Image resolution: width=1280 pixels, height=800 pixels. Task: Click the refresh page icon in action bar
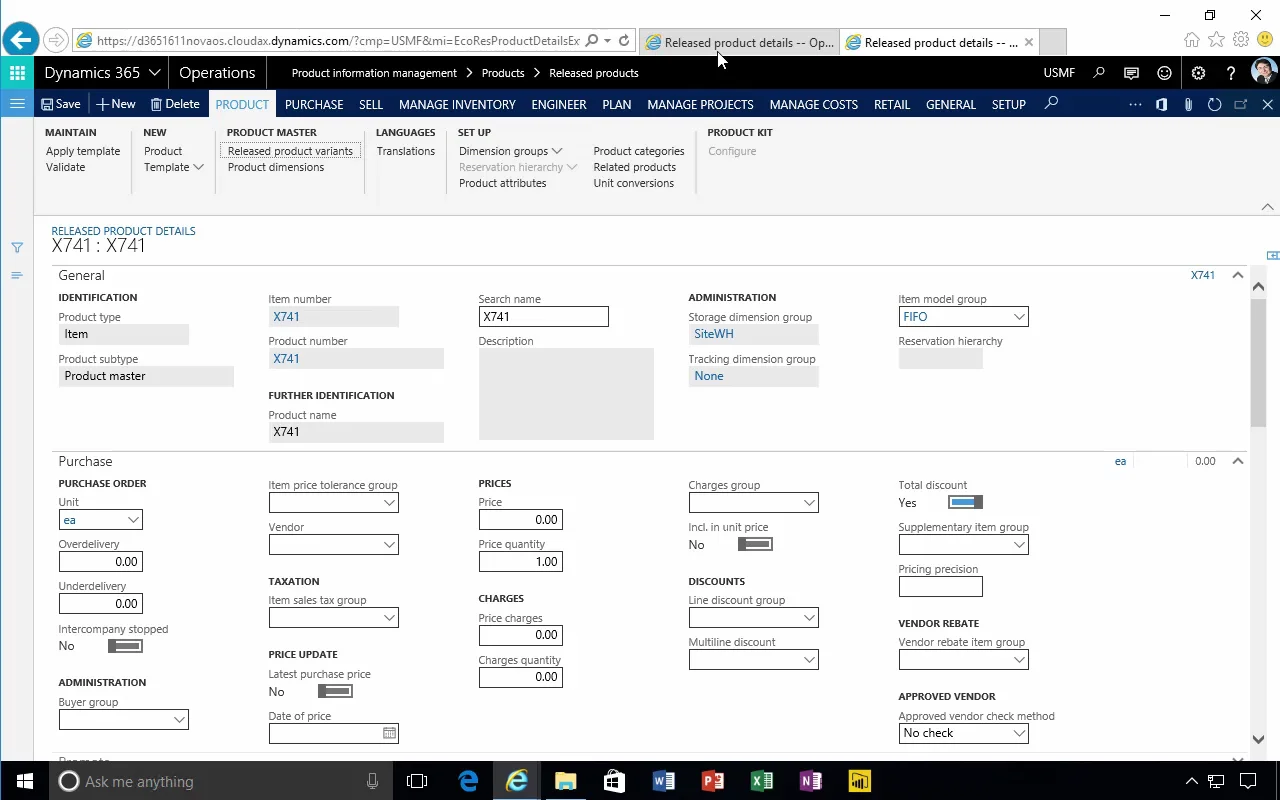(1214, 104)
